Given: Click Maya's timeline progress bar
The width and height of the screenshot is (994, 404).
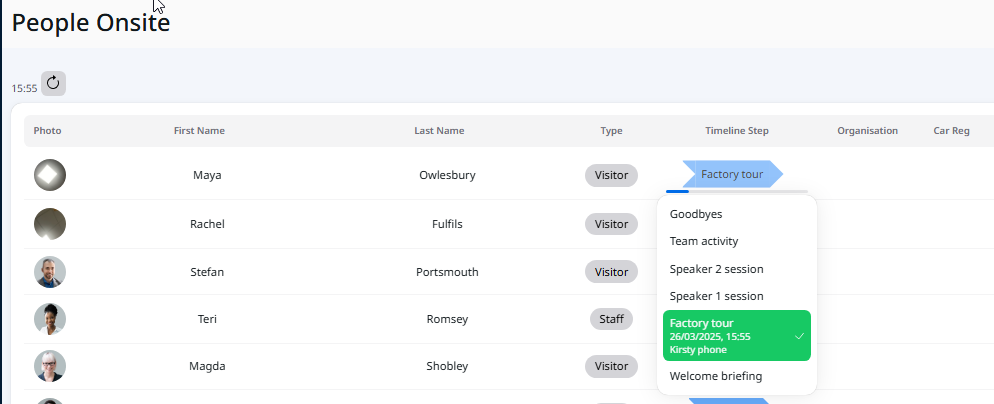Looking at the screenshot, I should [737, 191].
